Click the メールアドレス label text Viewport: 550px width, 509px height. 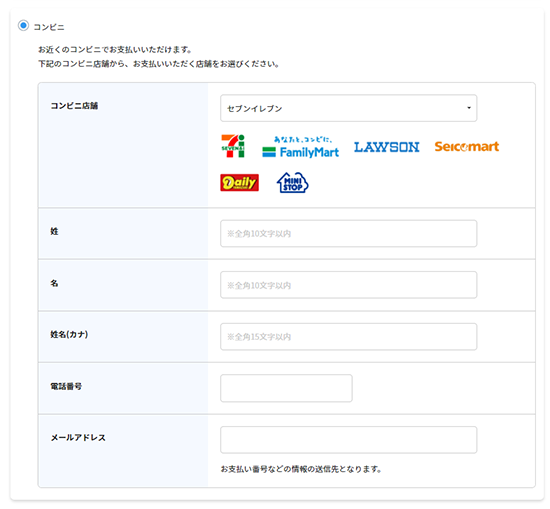pyautogui.click(x=78, y=437)
